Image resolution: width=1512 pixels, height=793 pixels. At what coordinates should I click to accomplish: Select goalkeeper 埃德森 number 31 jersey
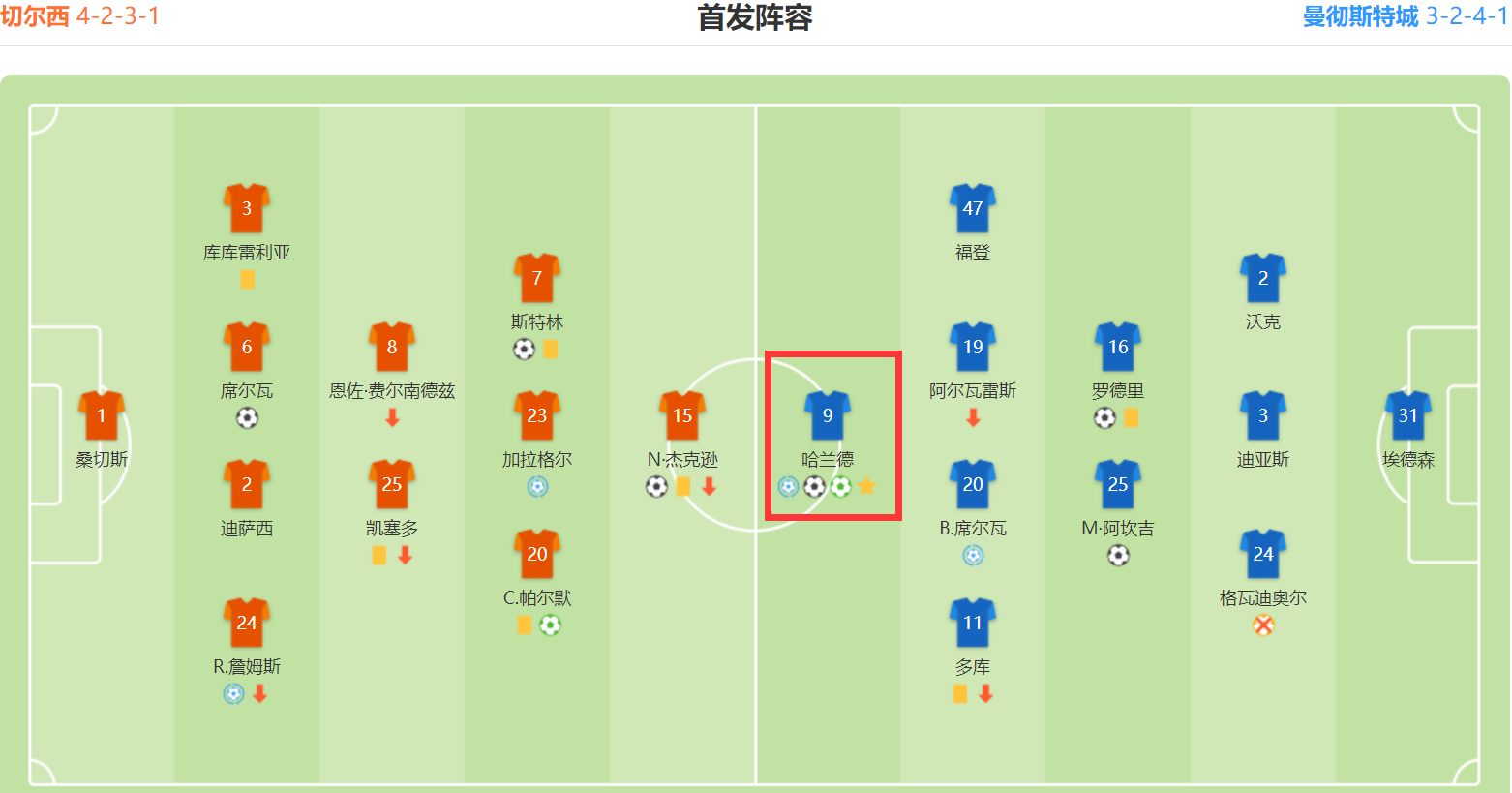pyautogui.click(x=1408, y=415)
